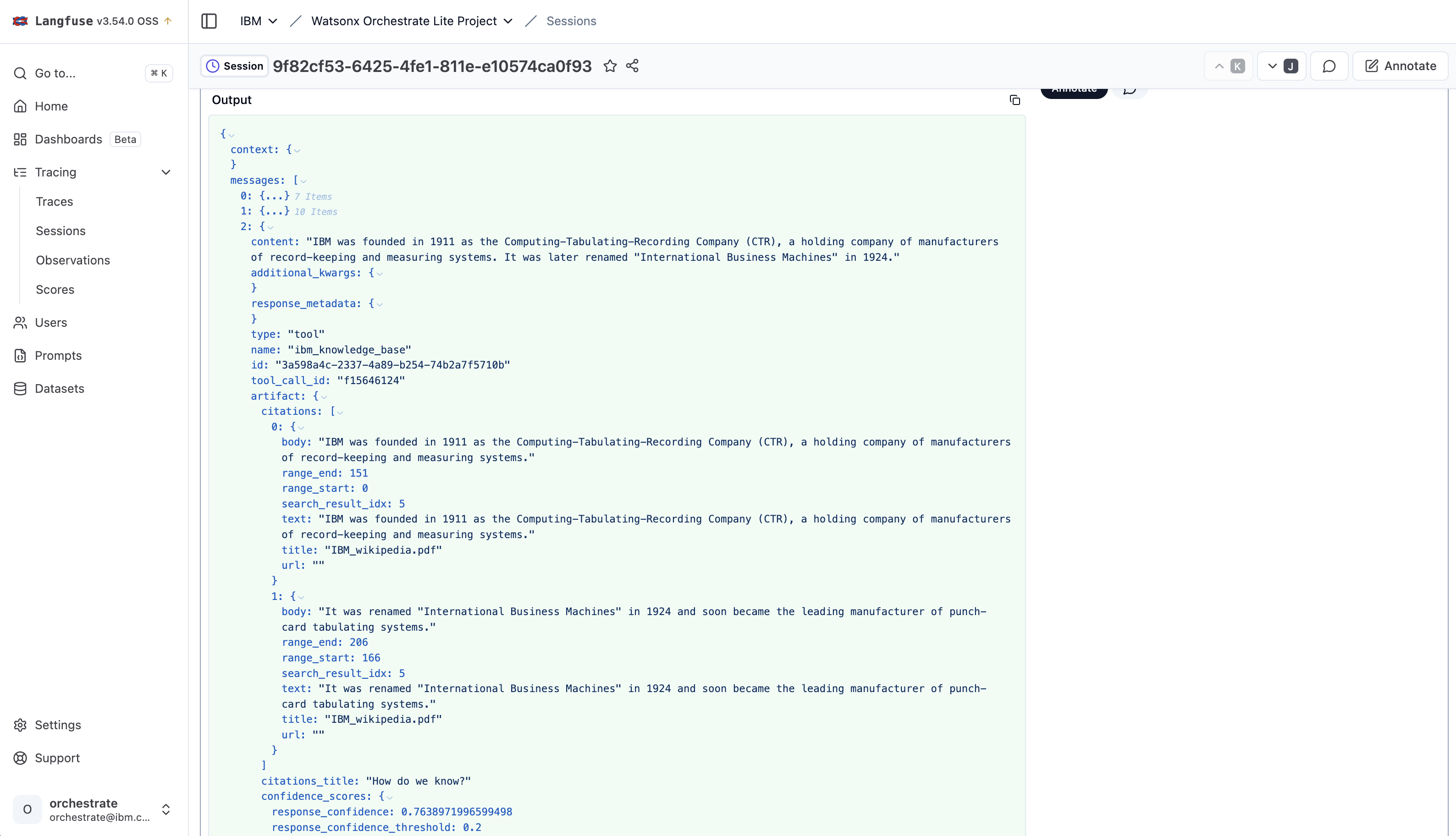Expand message 1 with 10 Items
Image resolution: width=1456 pixels, height=836 pixels.
click(275, 211)
